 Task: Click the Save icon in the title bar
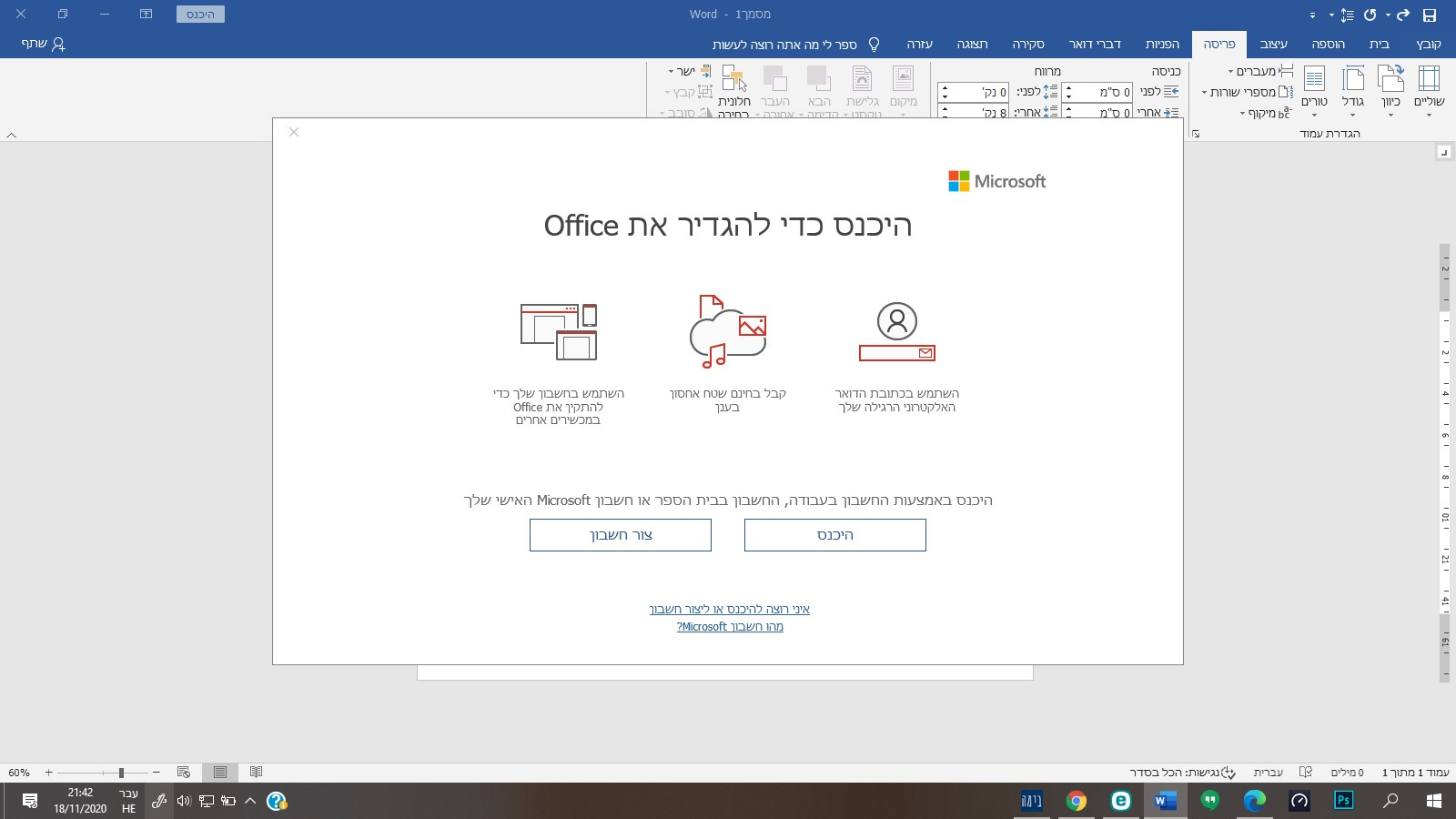[1429, 15]
